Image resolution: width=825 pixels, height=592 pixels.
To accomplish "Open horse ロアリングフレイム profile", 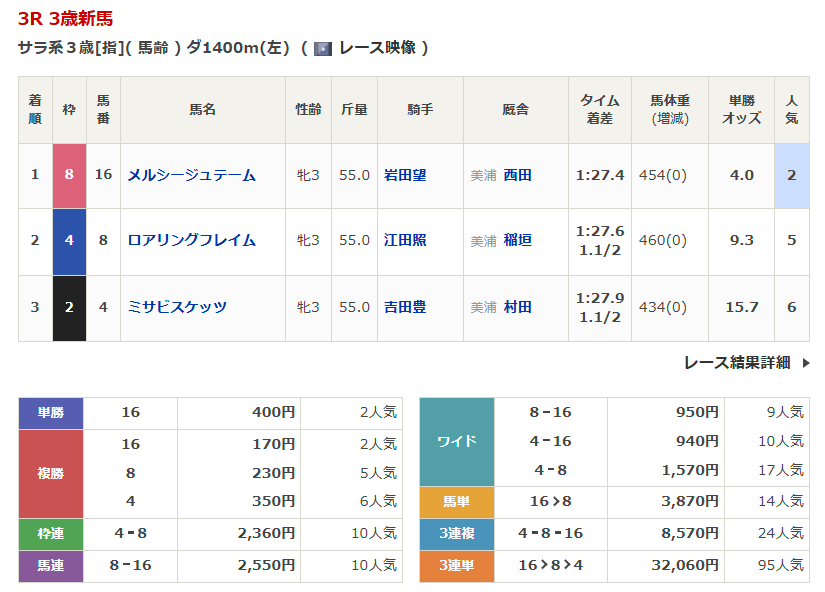I will coord(191,240).
